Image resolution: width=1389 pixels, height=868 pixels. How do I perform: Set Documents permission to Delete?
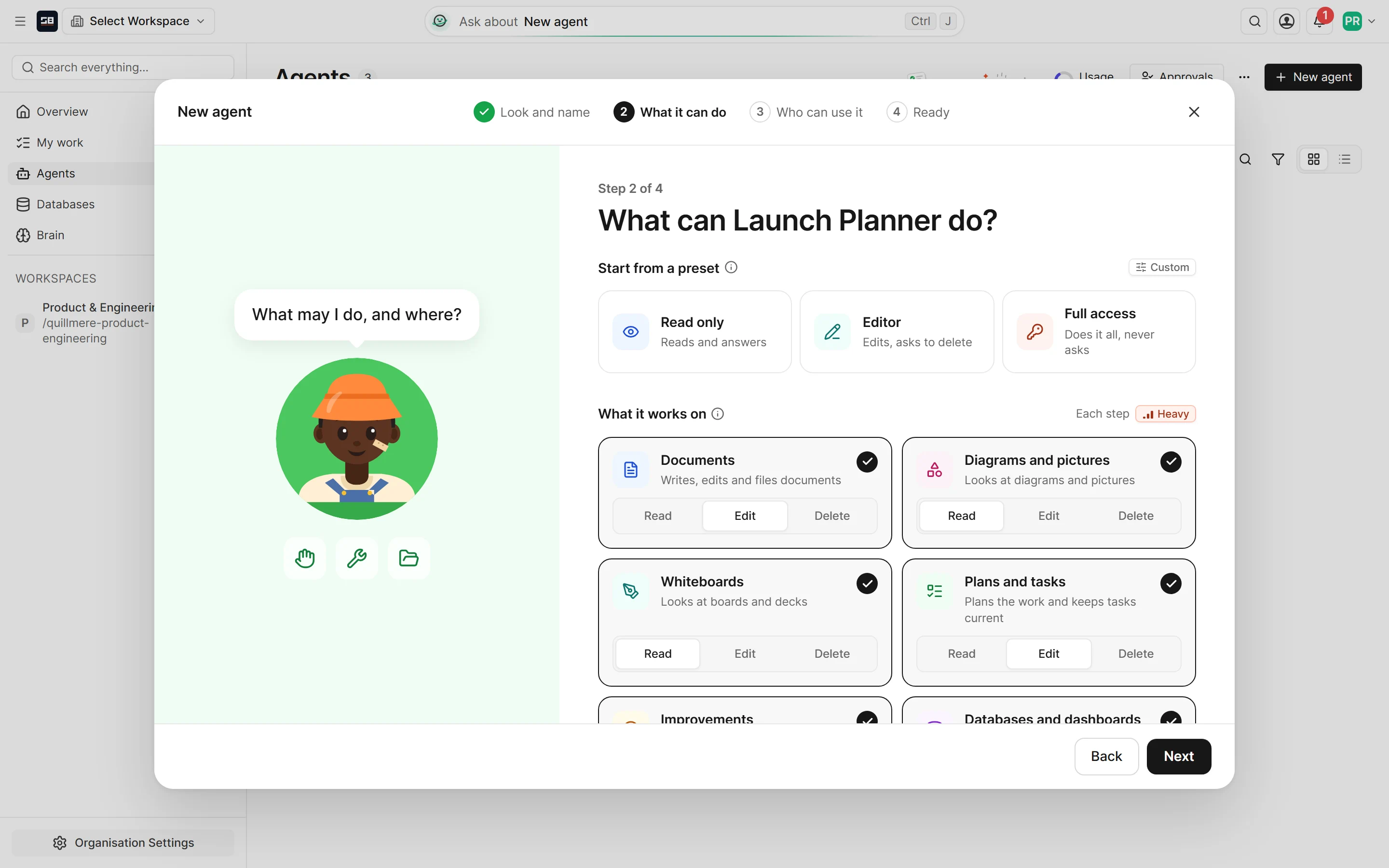831,515
